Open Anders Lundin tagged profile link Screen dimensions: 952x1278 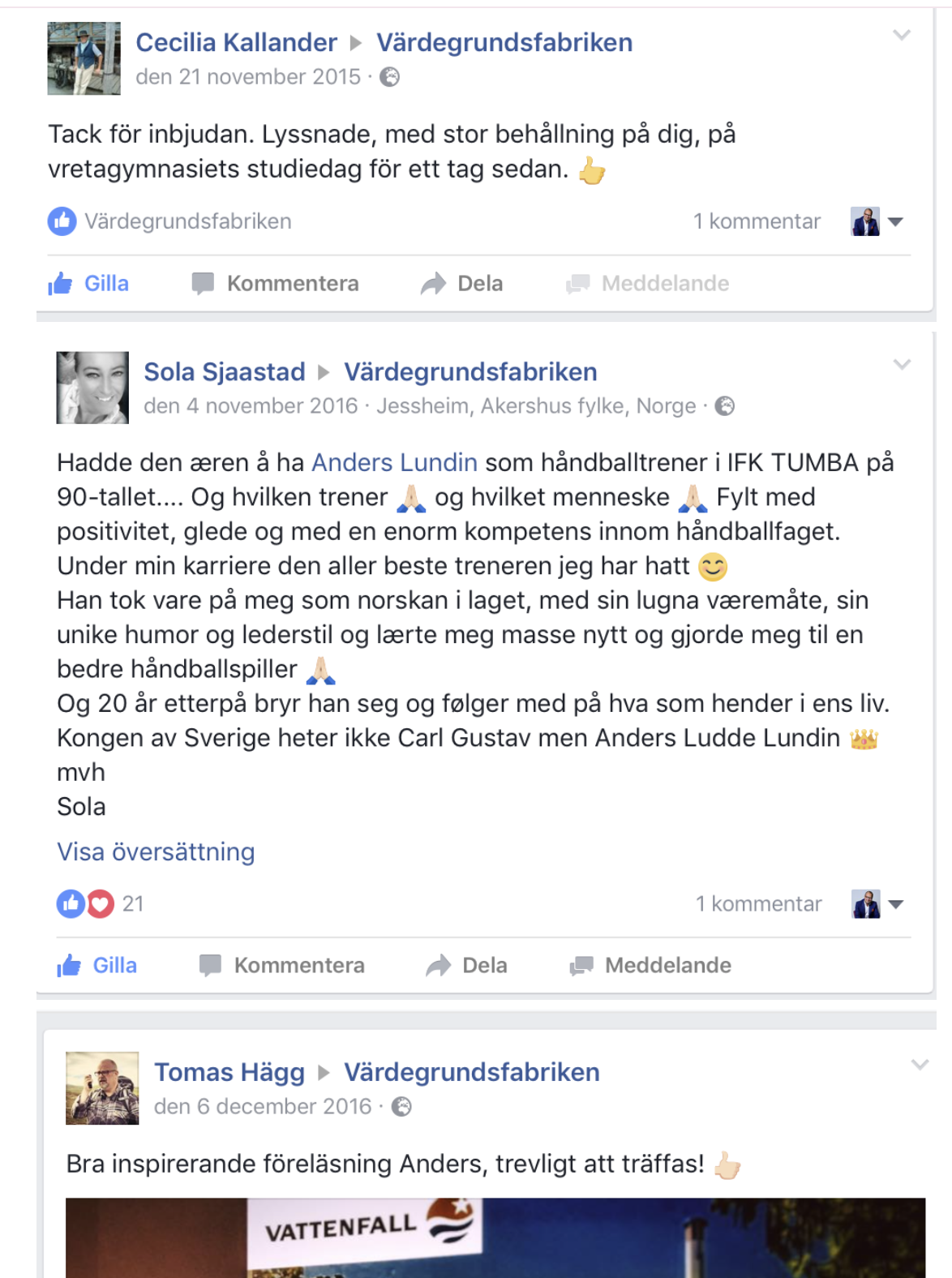coord(394,463)
